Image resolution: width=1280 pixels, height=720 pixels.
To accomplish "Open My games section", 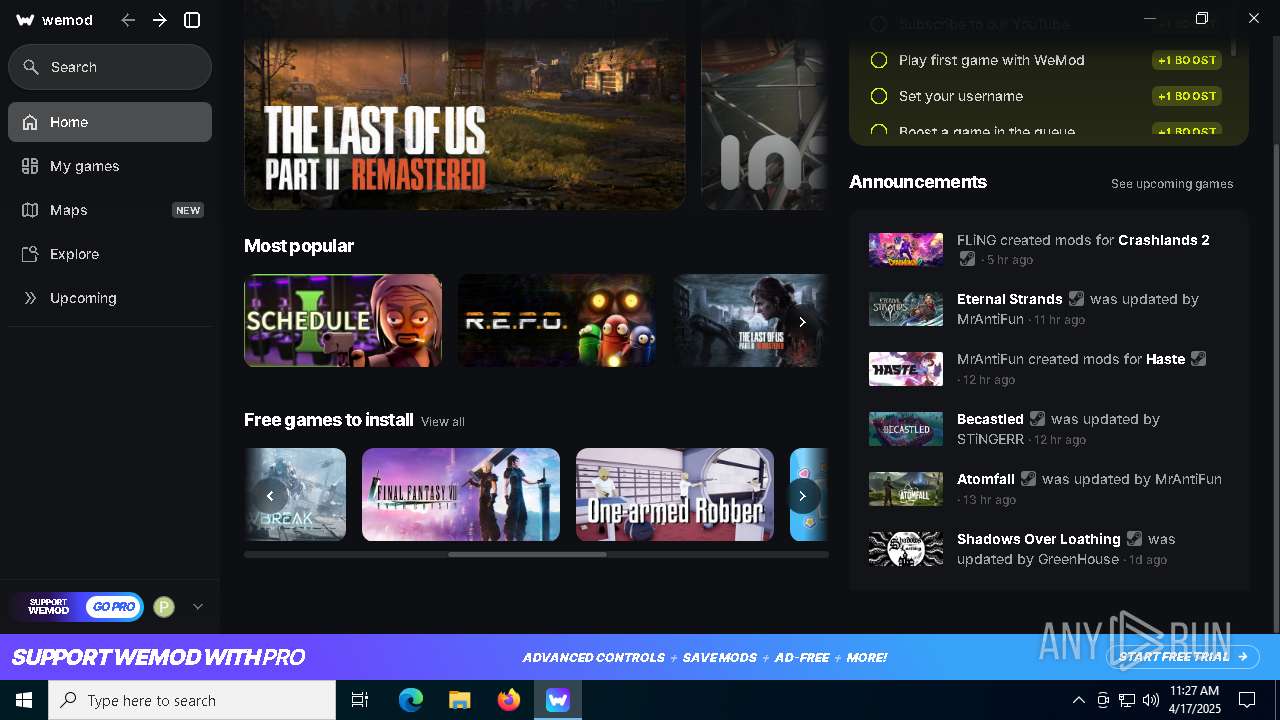I will [110, 166].
